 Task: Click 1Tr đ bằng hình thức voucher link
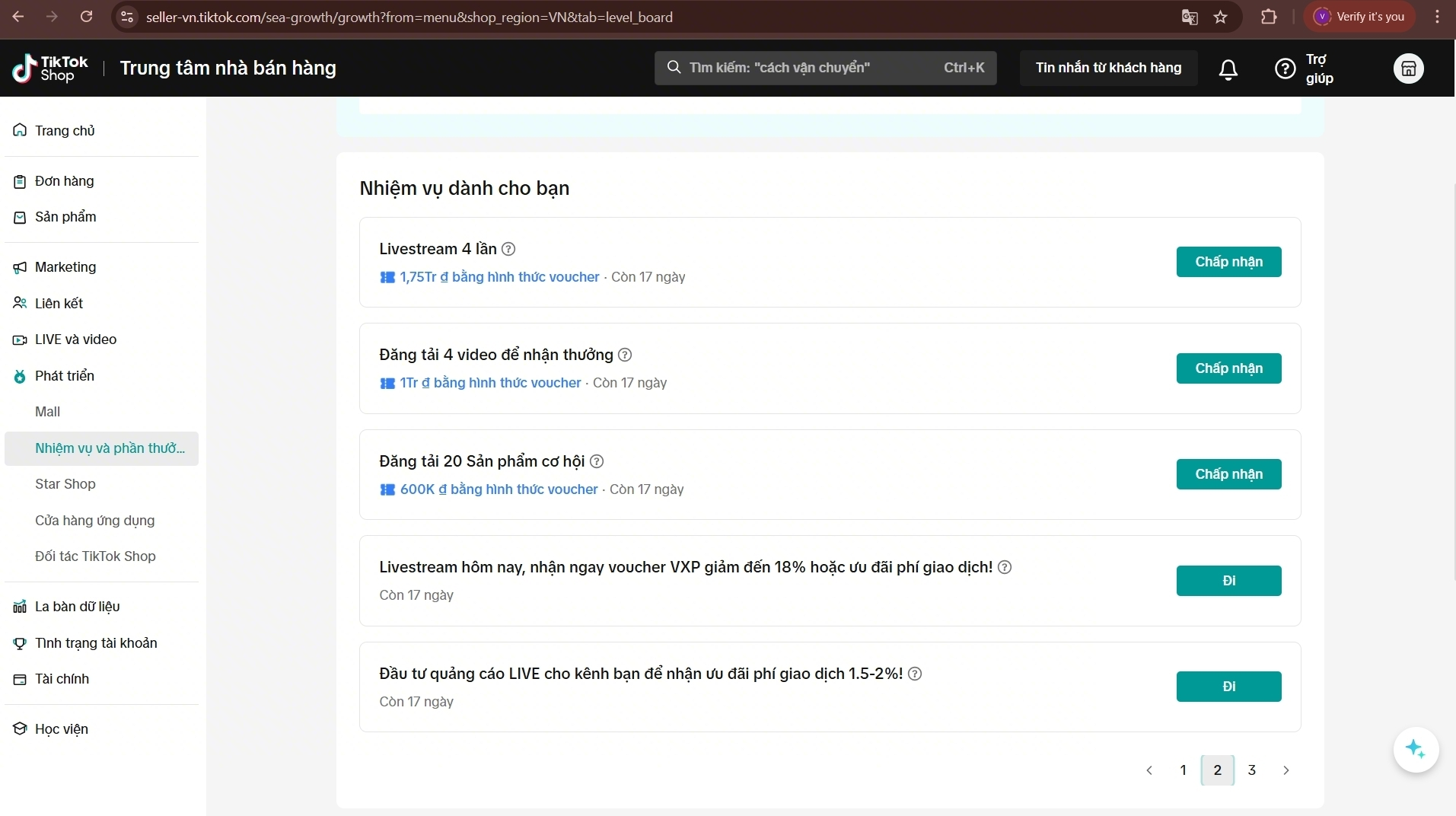pos(490,383)
